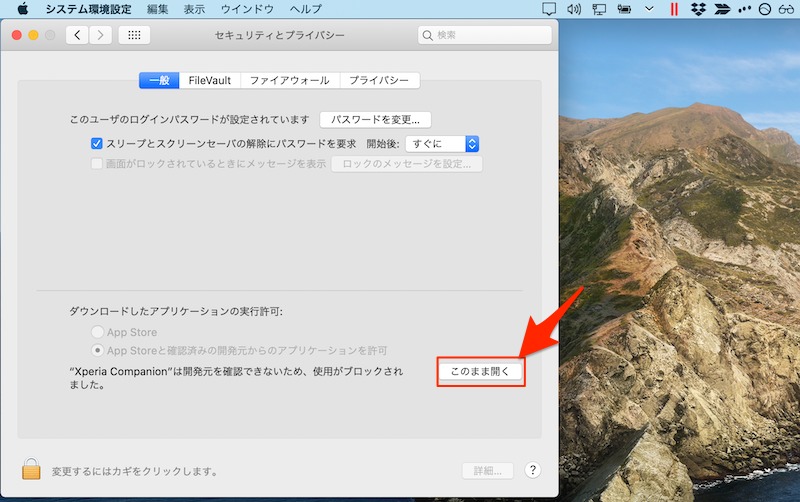This screenshot has height=502, width=800.
Task: Open the ウインドウ menu
Action: [x=250, y=9]
